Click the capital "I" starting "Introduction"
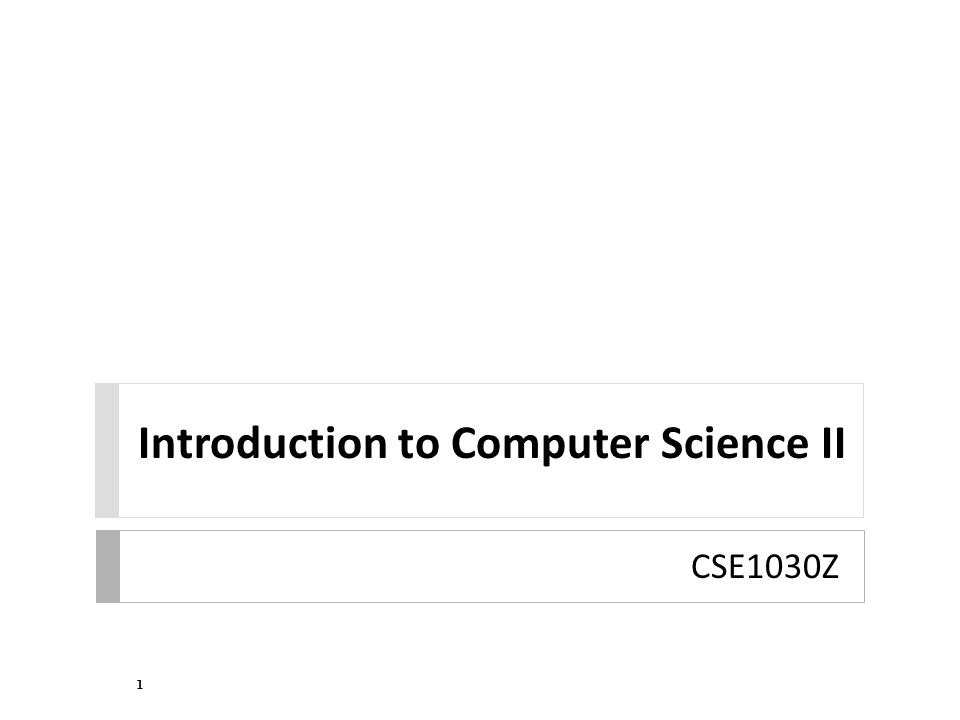This screenshot has width=960, height=720. [143, 443]
